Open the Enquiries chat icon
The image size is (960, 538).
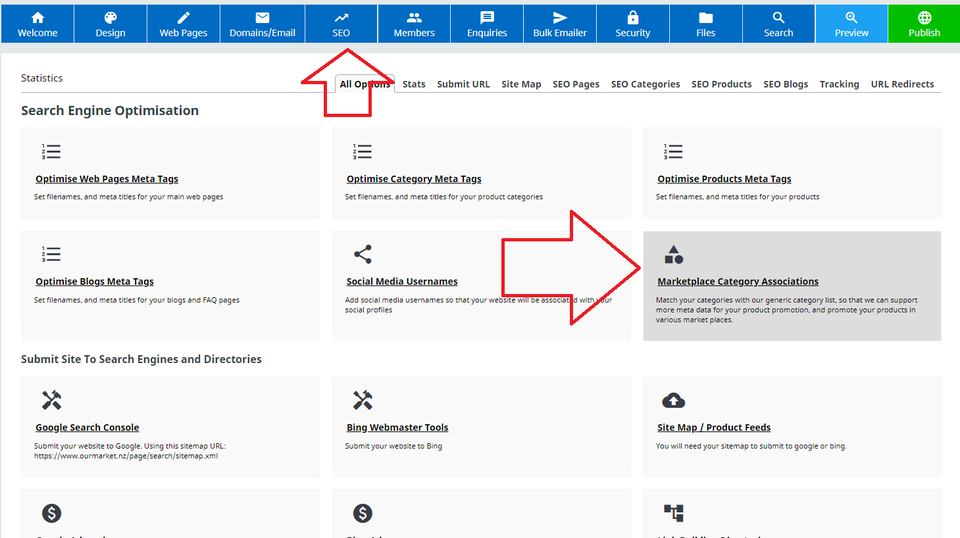[487, 18]
